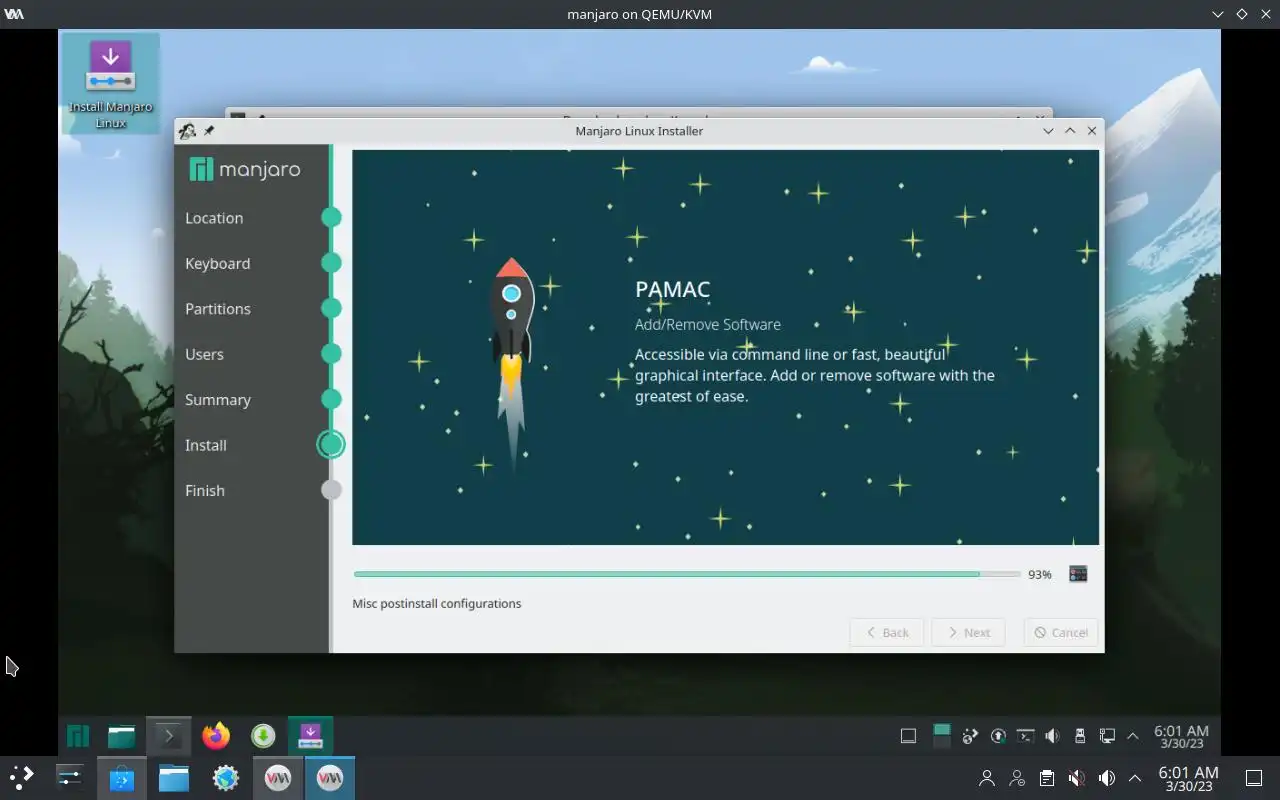This screenshot has height=800, width=1280.
Task: Open guest removable devices tray icon
Action: coord(1079,736)
